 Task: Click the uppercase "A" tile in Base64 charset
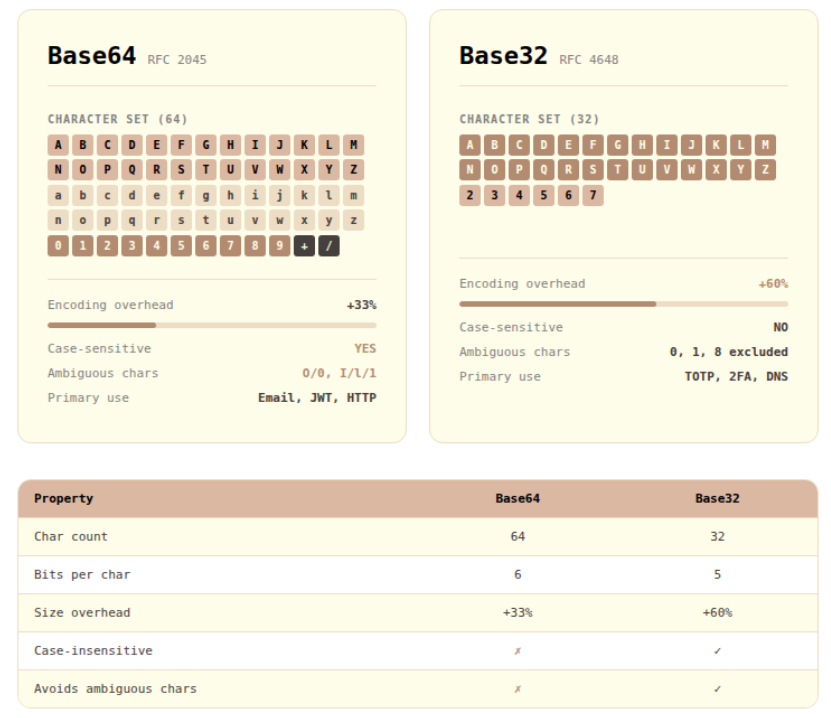click(x=58, y=144)
